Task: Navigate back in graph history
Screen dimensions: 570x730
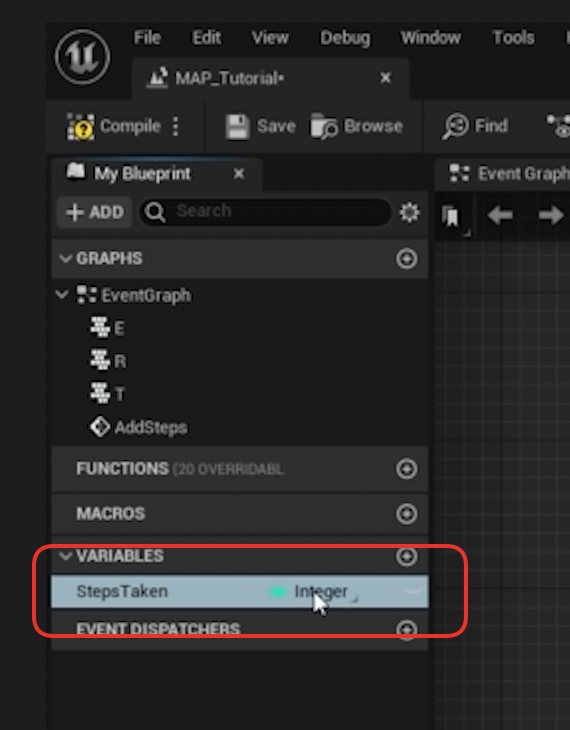Action: pyautogui.click(x=500, y=216)
